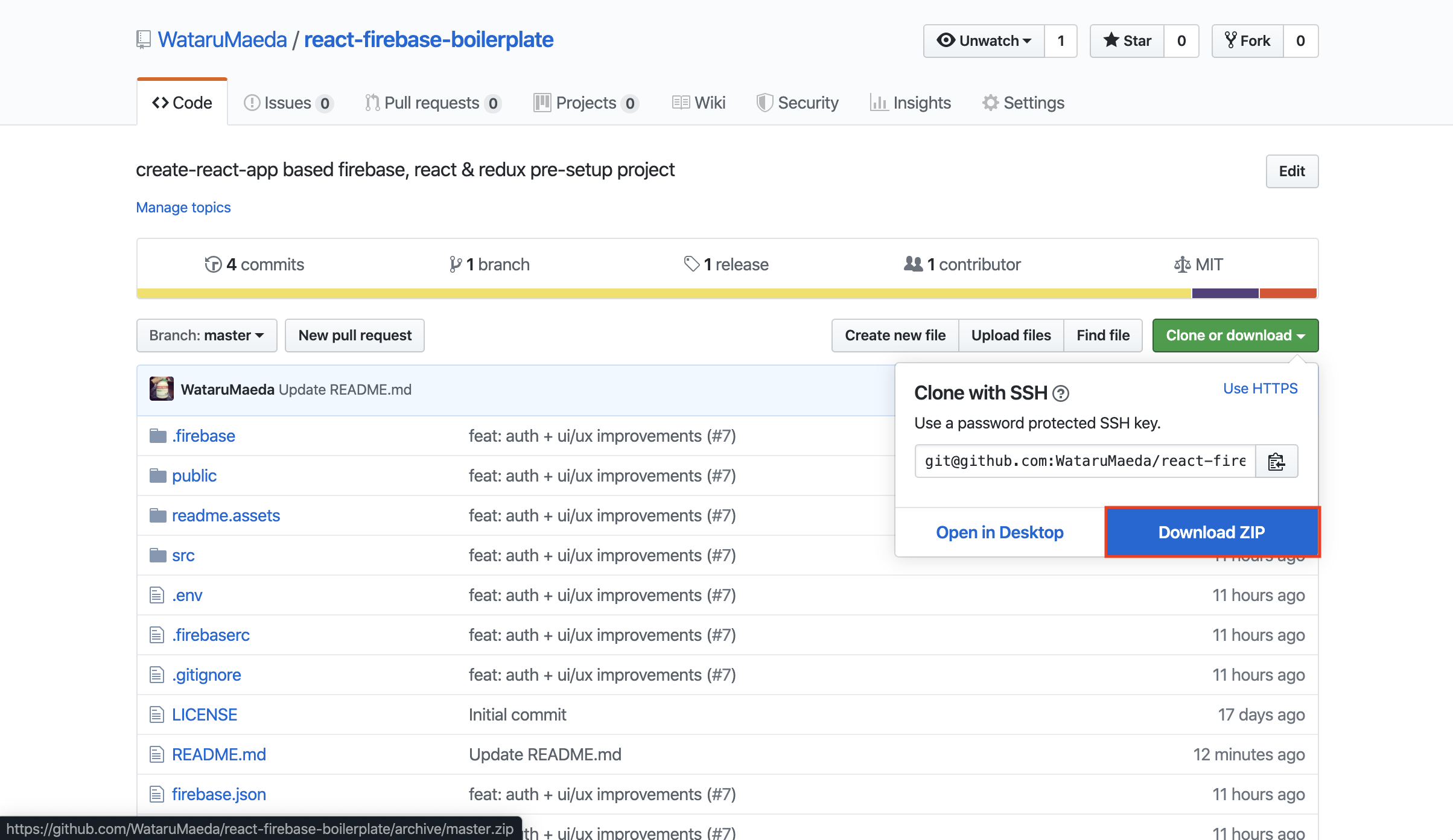
Task: Switch clone method with Use HTTPS
Action: point(1260,389)
